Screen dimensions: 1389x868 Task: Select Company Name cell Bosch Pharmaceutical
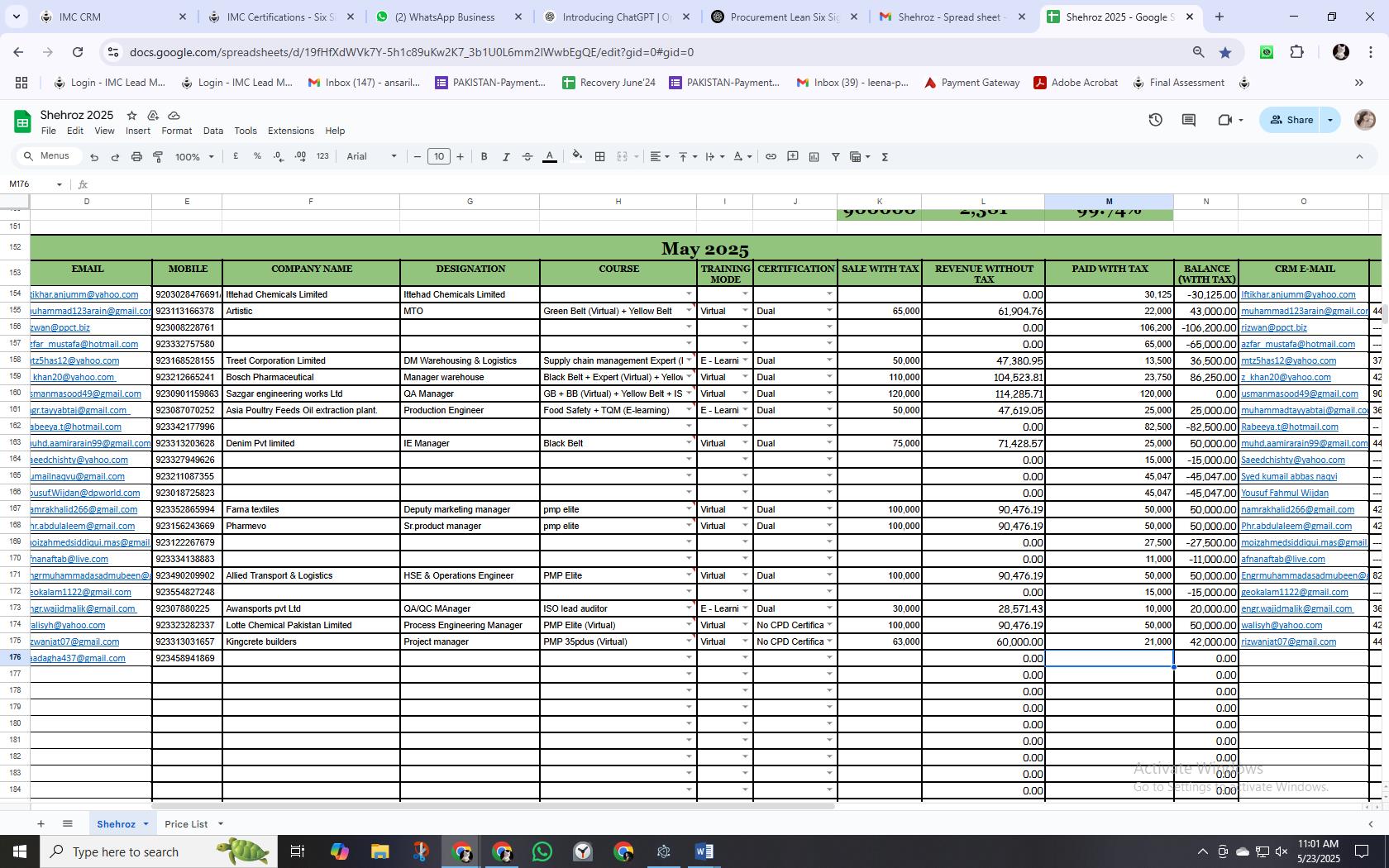coord(311,377)
